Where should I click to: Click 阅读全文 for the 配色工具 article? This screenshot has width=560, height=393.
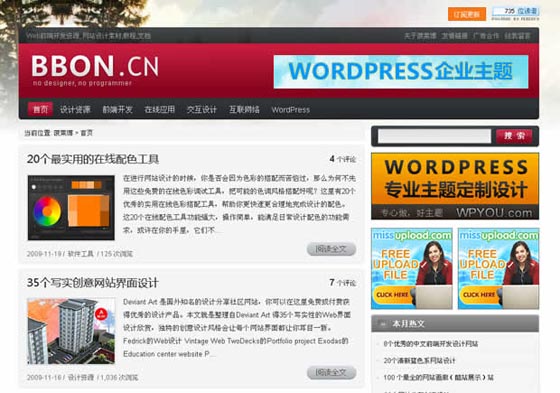point(331,249)
